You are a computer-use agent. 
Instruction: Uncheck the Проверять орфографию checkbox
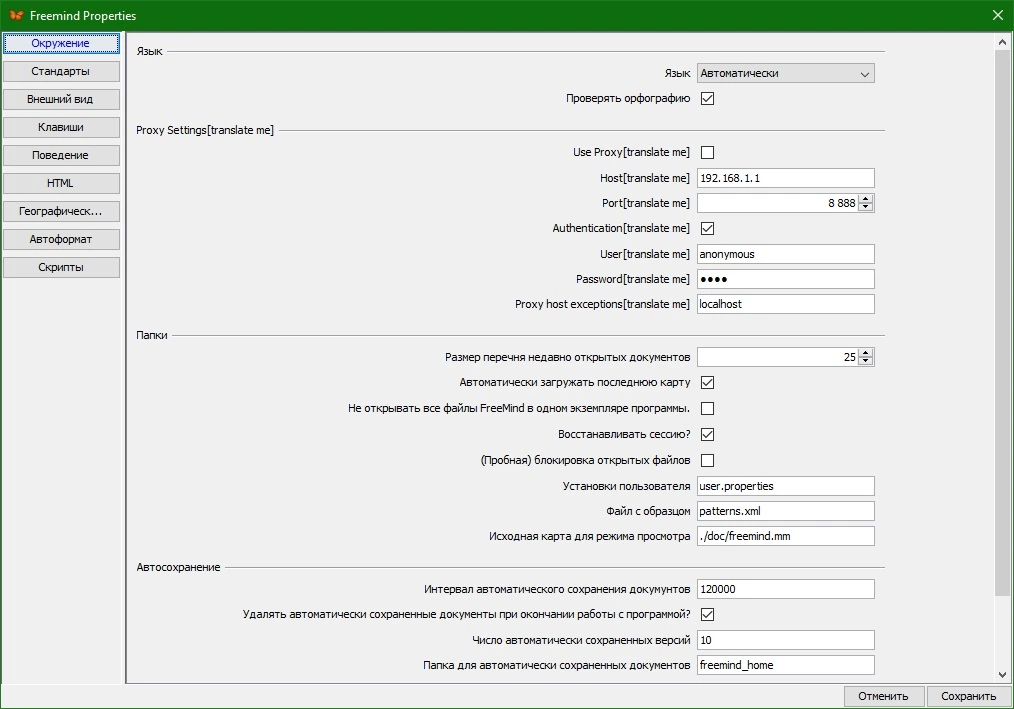[x=707, y=98]
